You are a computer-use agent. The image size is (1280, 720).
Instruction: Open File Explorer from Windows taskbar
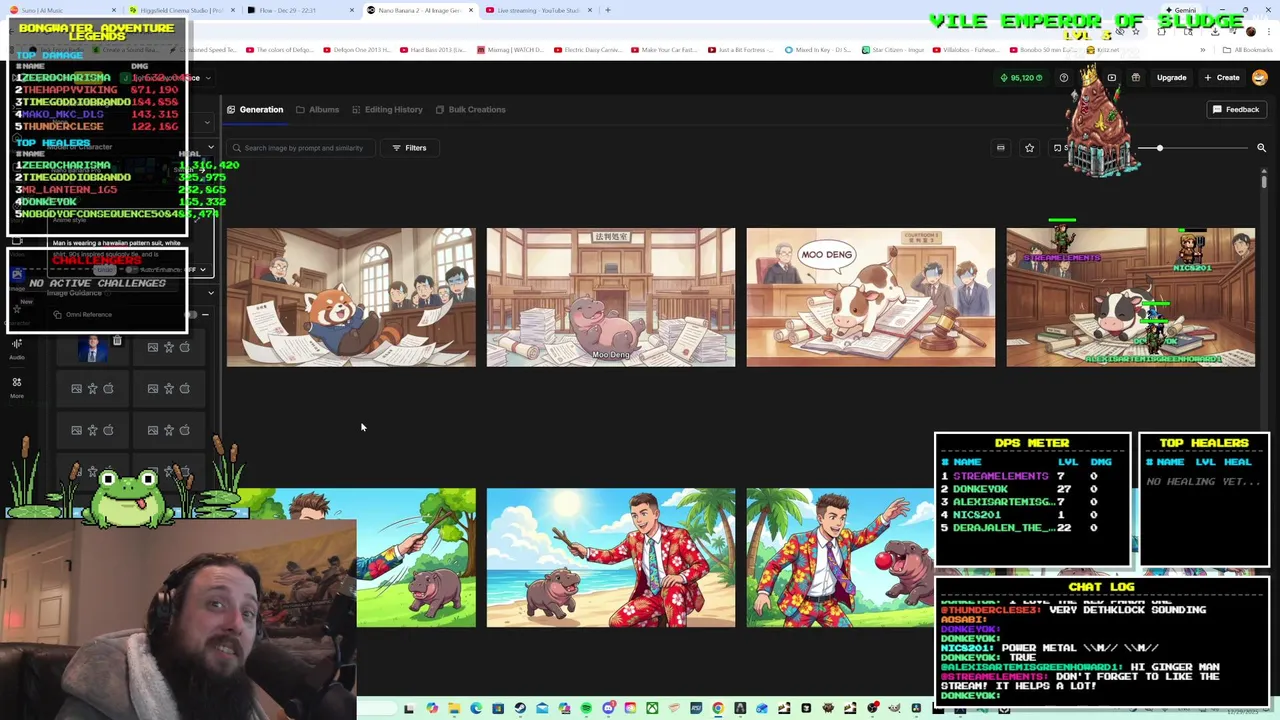[x=454, y=709]
